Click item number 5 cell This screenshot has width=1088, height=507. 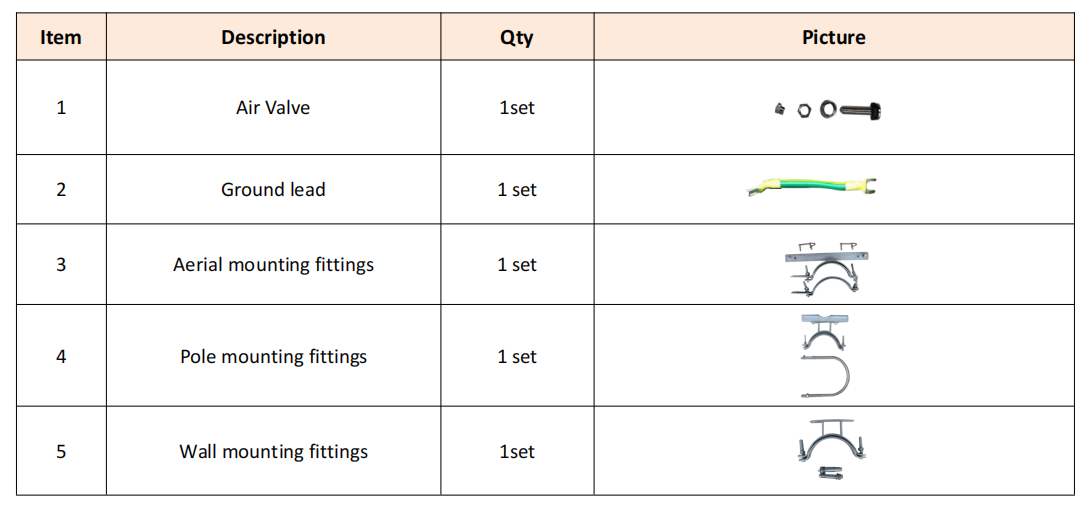(x=61, y=452)
